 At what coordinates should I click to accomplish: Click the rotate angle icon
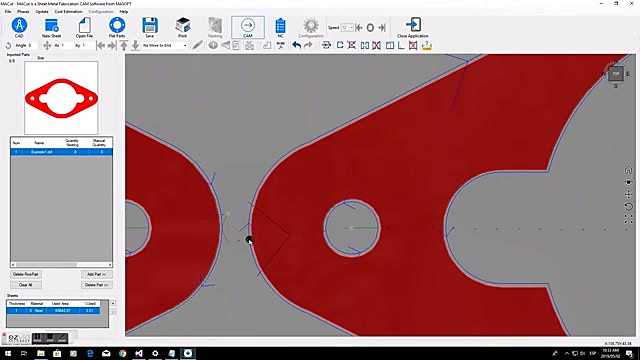pos(8,46)
